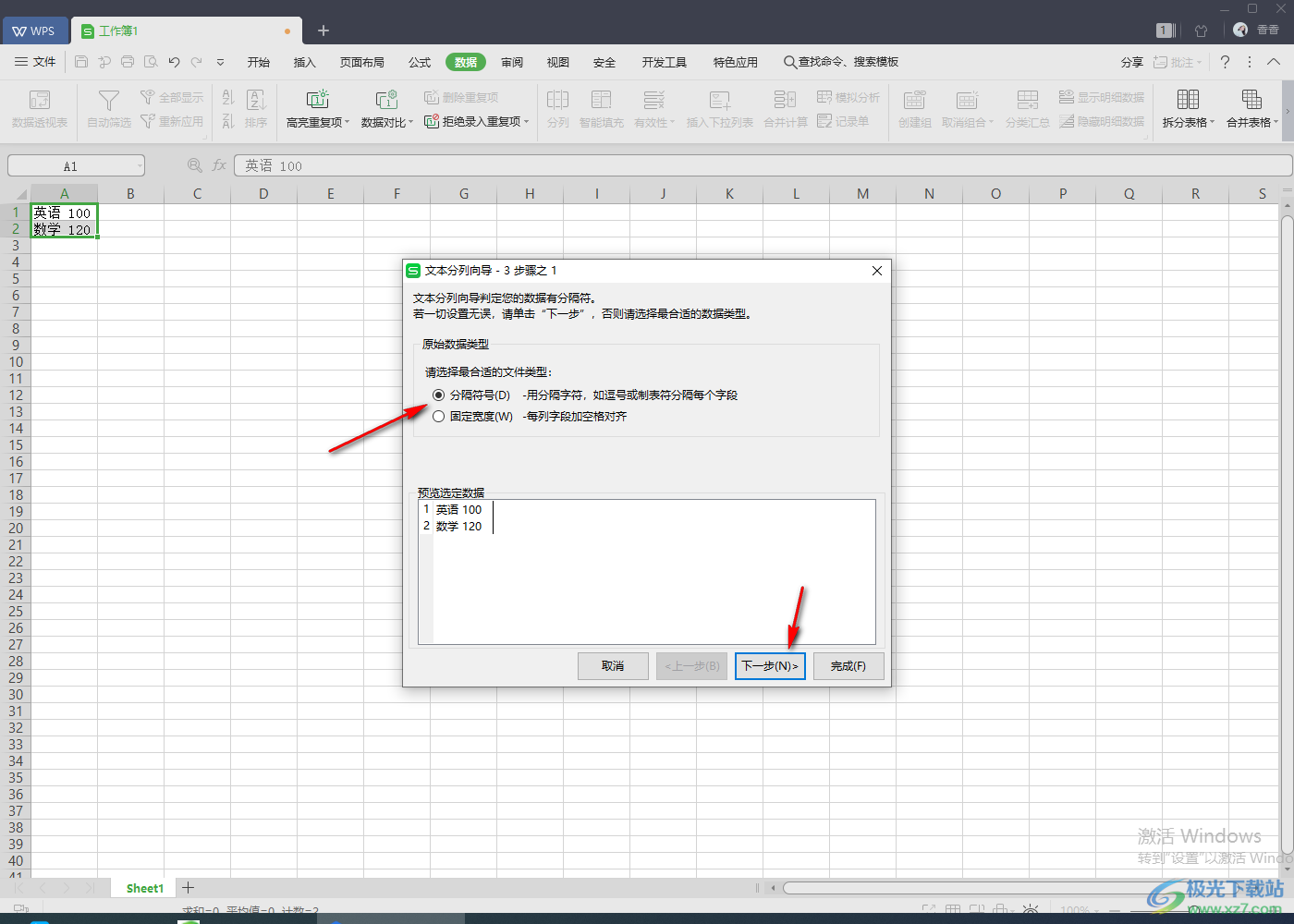Click insert dropdown list (插入下拉列表) icon
The image size is (1294, 924).
[720, 100]
